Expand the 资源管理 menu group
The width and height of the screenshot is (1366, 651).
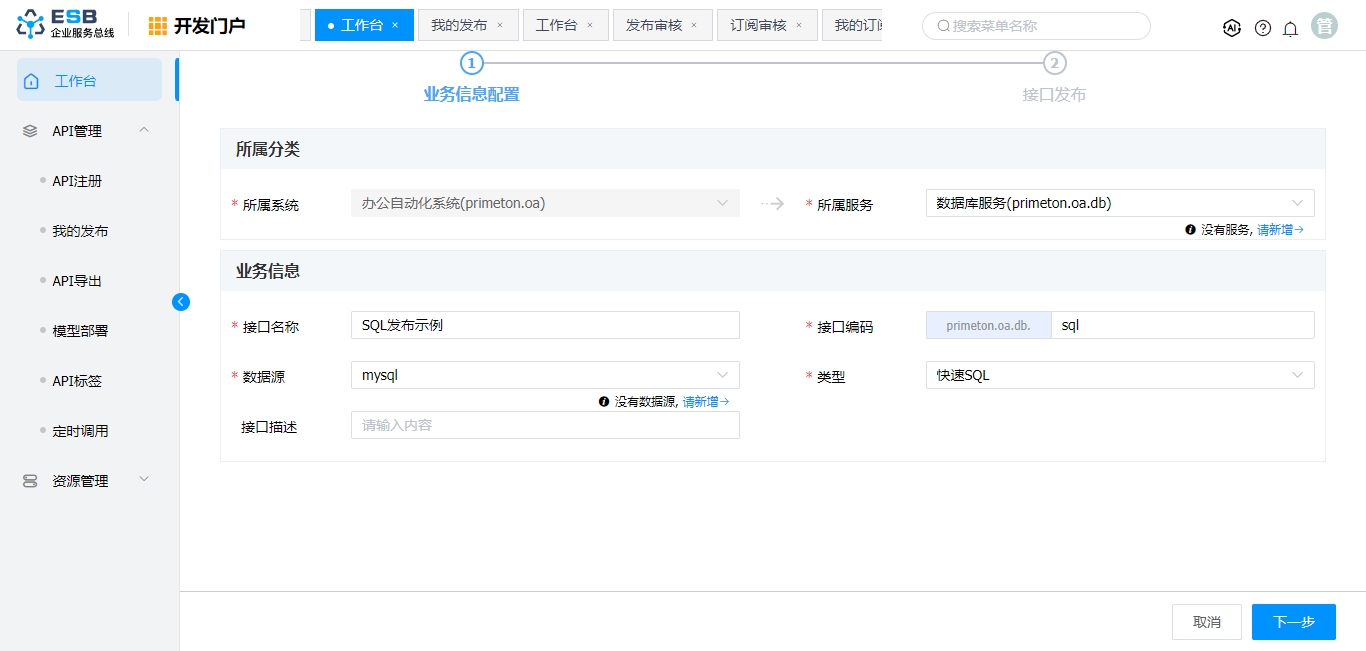click(144, 480)
